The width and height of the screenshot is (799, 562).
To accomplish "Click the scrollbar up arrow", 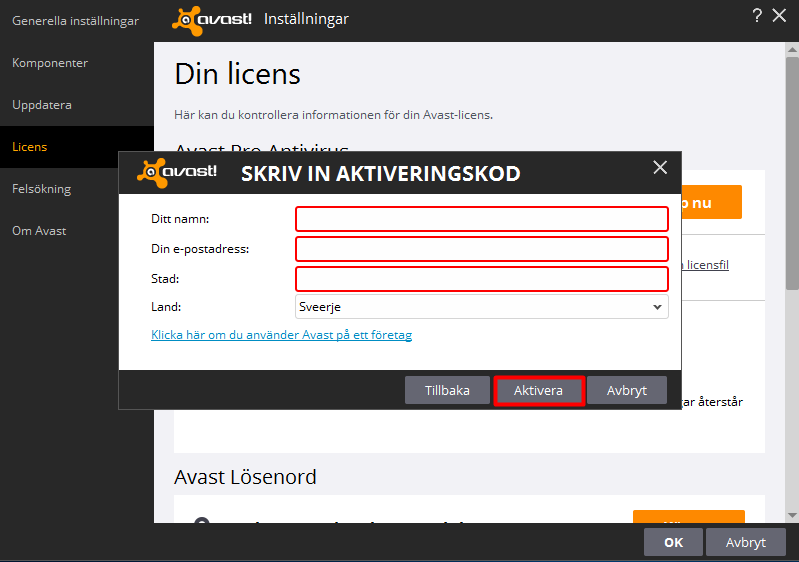I will coord(792,49).
